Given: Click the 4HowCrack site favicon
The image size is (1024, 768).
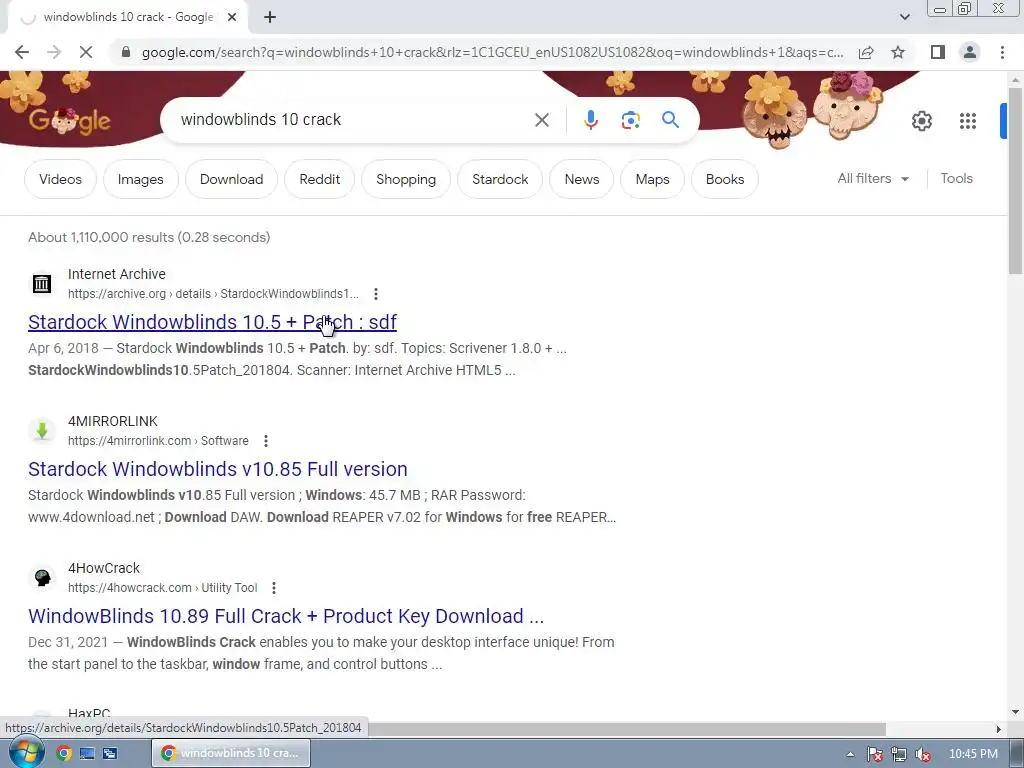Looking at the screenshot, I should click(x=42, y=577).
